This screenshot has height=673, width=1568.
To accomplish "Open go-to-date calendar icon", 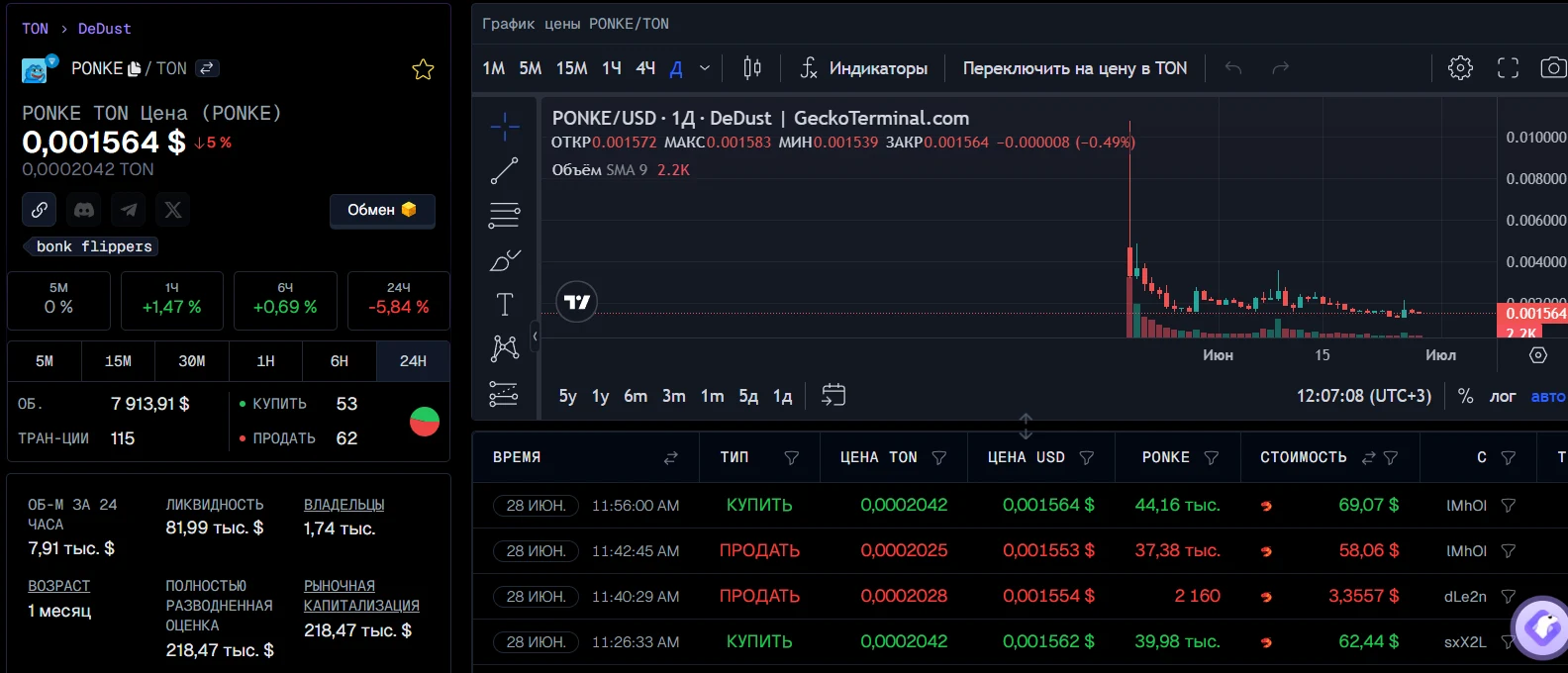I will click(833, 395).
